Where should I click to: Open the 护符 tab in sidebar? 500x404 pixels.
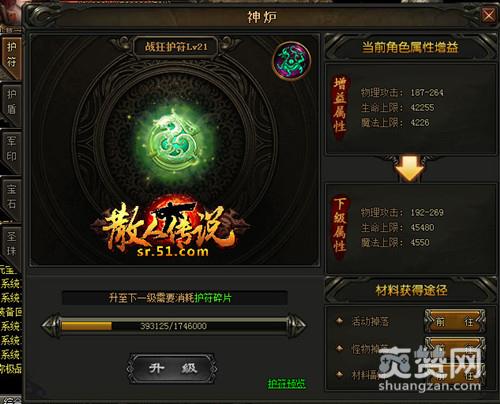coord(11,55)
